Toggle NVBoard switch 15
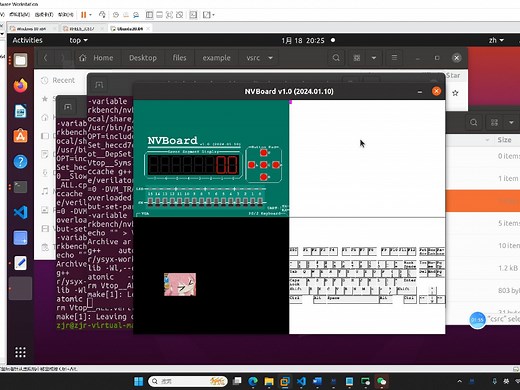Viewport: 520px width, 390px height. tap(150, 201)
